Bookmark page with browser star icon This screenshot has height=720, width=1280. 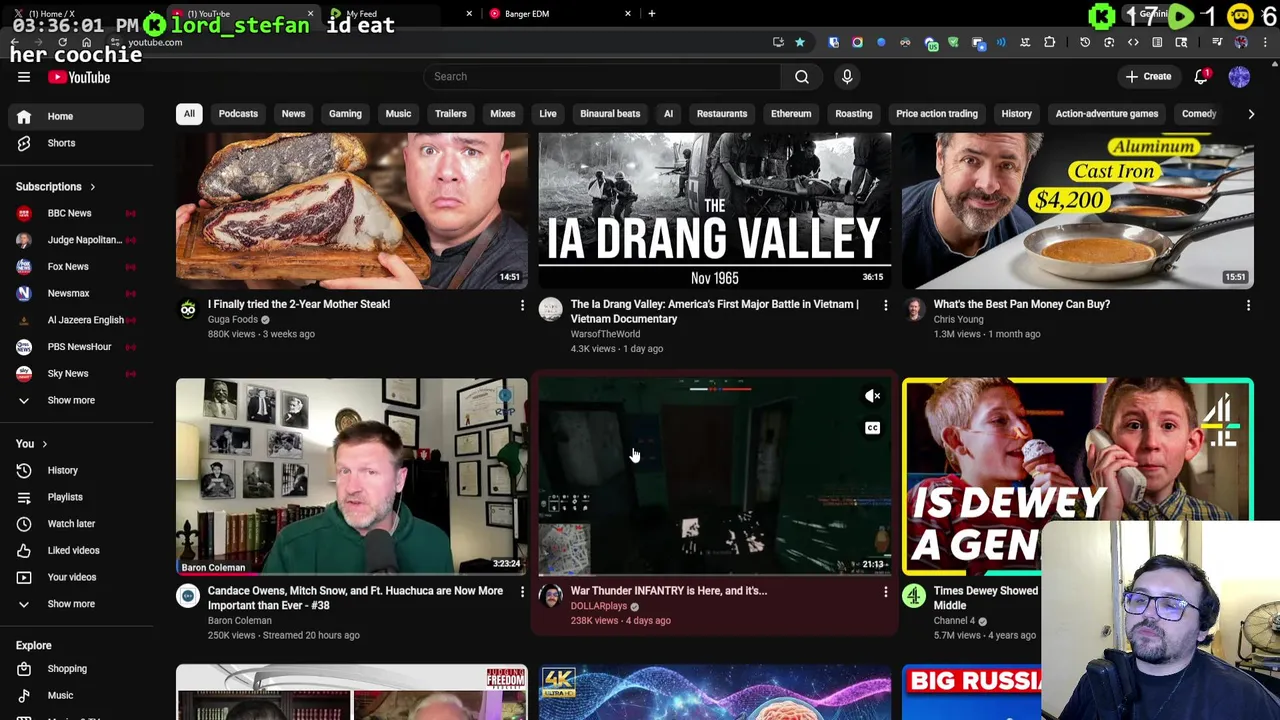pyautogui.click(x=800, y=42)
